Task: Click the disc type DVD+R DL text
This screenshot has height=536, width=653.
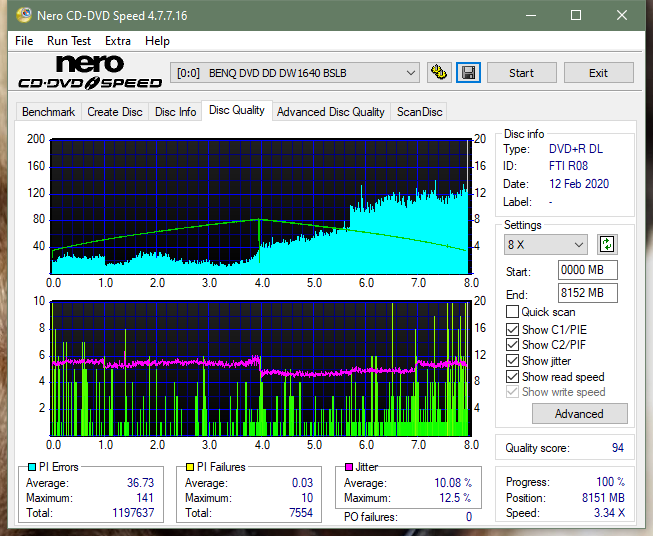Action: tap(576, 149)
